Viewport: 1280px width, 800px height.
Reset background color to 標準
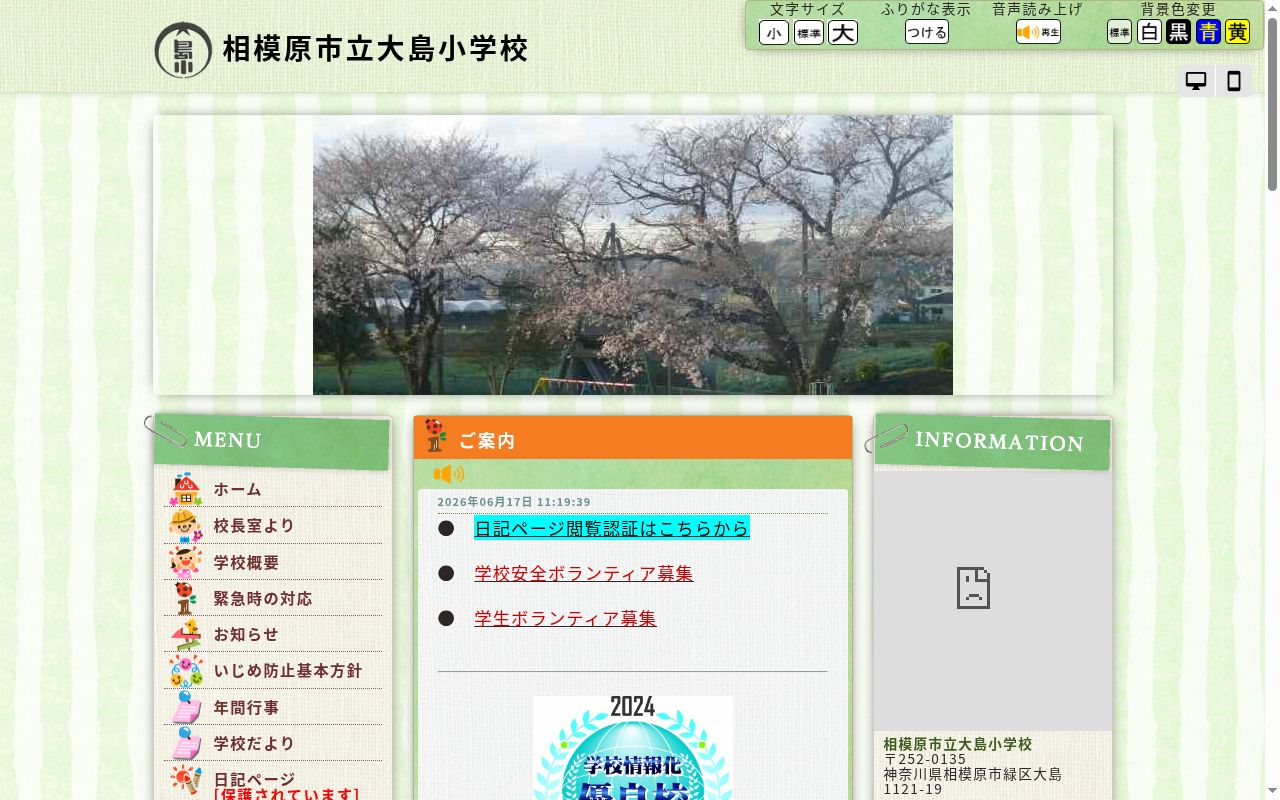pos(1119,32)
